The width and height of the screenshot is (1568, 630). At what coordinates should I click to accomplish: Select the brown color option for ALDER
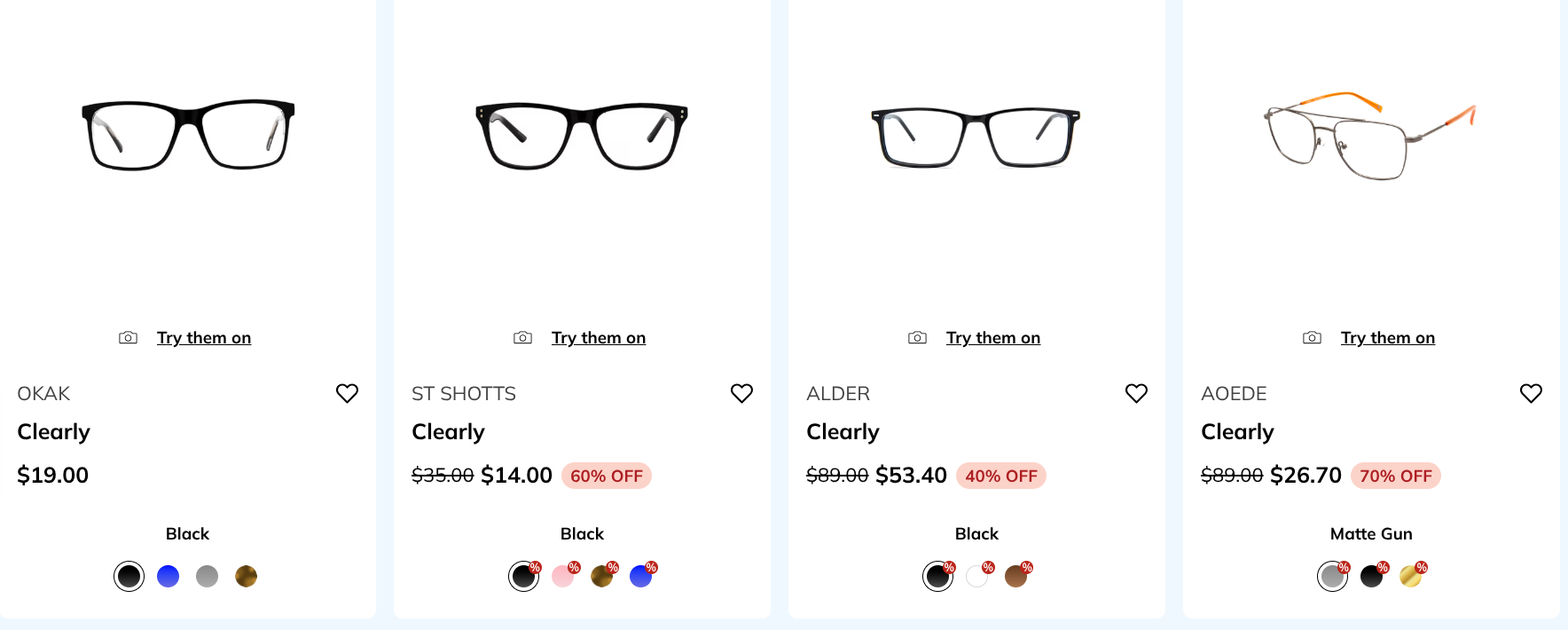[x=1016, y=576]
